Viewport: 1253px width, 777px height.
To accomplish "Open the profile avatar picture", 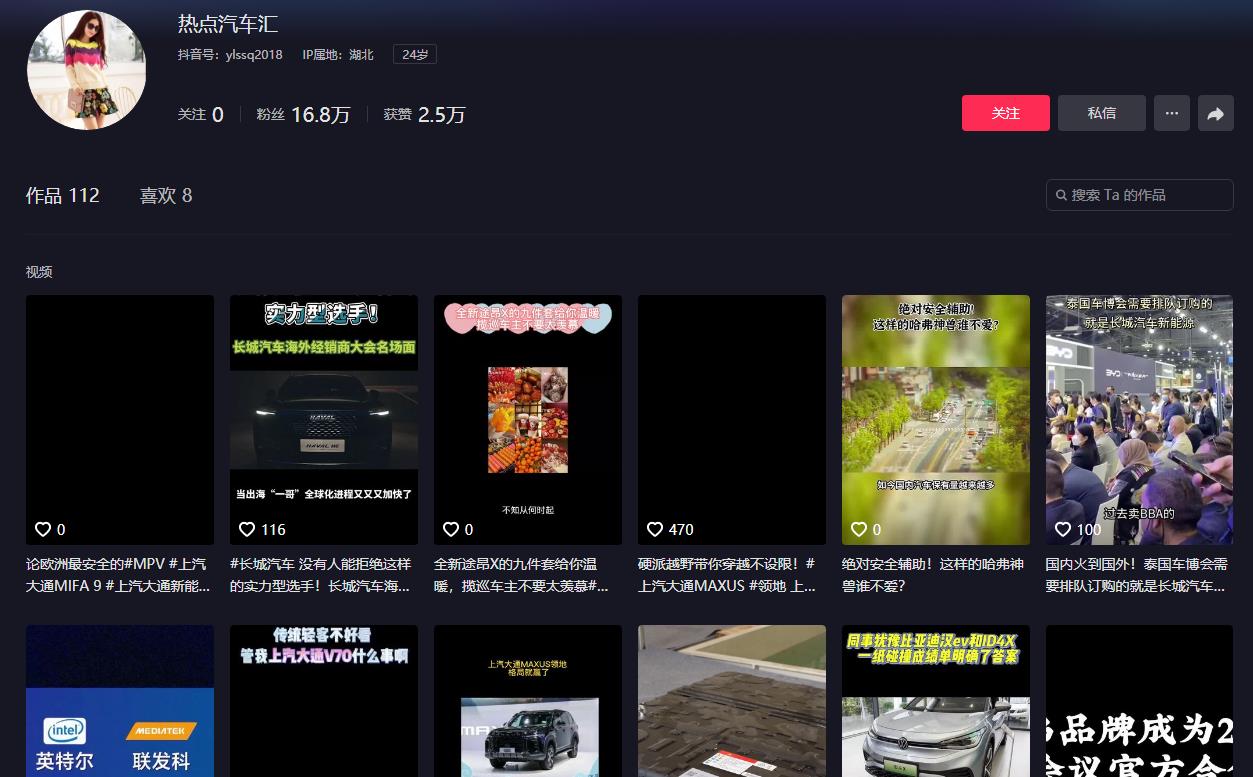I will click(x=87, y=70).
